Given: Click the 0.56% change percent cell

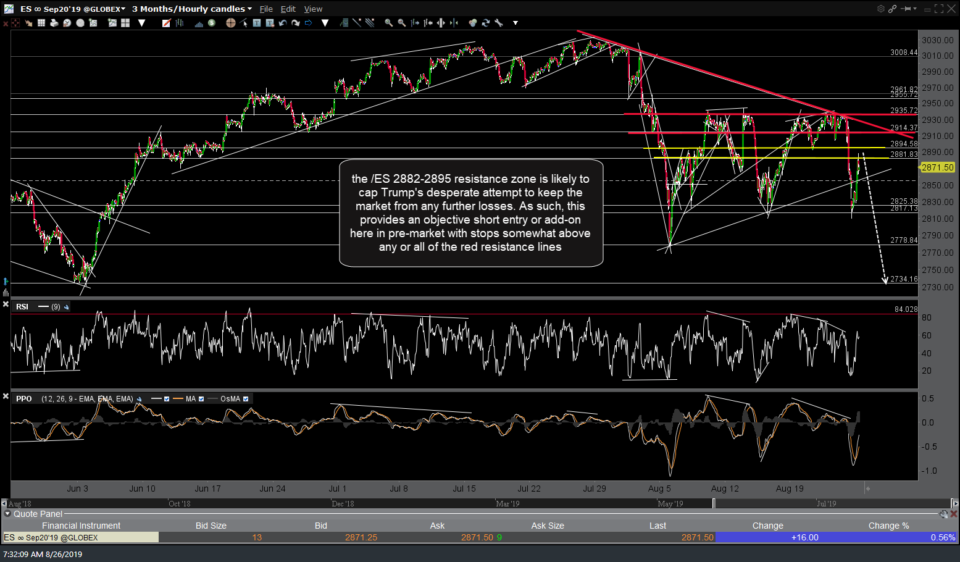Looking at the screenshot, I should (x=942, y=538).
